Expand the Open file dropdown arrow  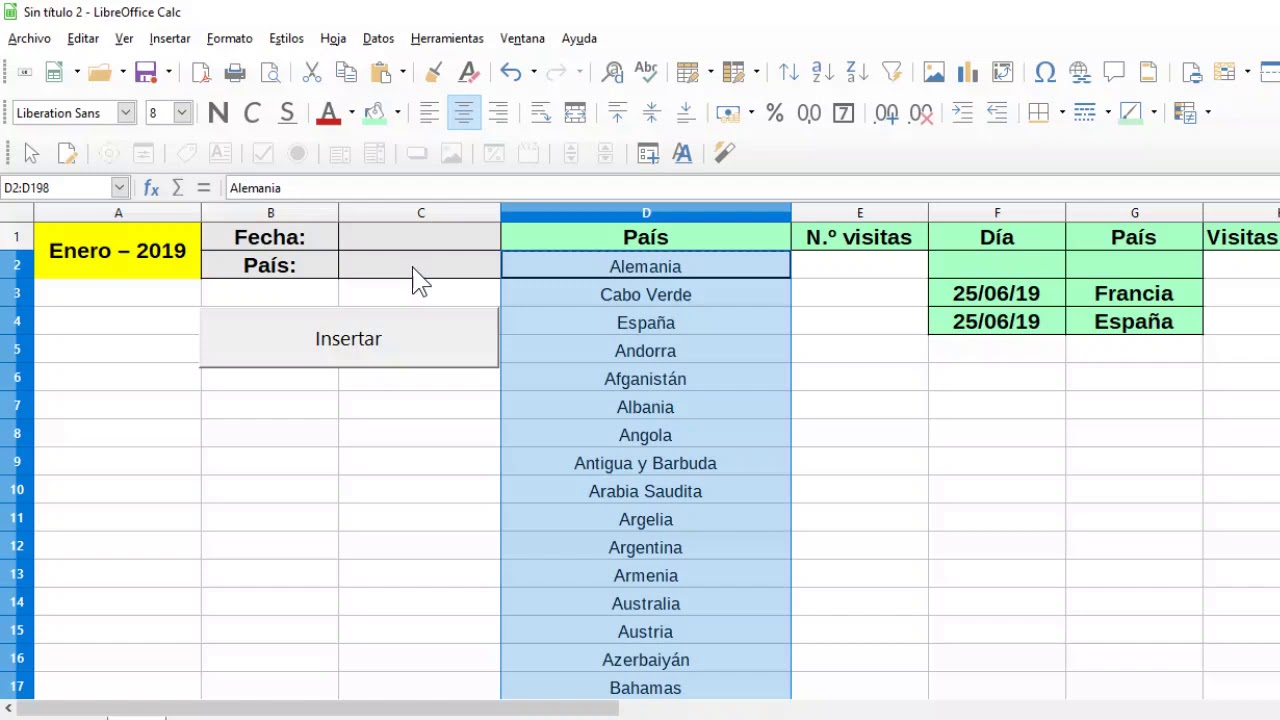[x=122, y=72]
